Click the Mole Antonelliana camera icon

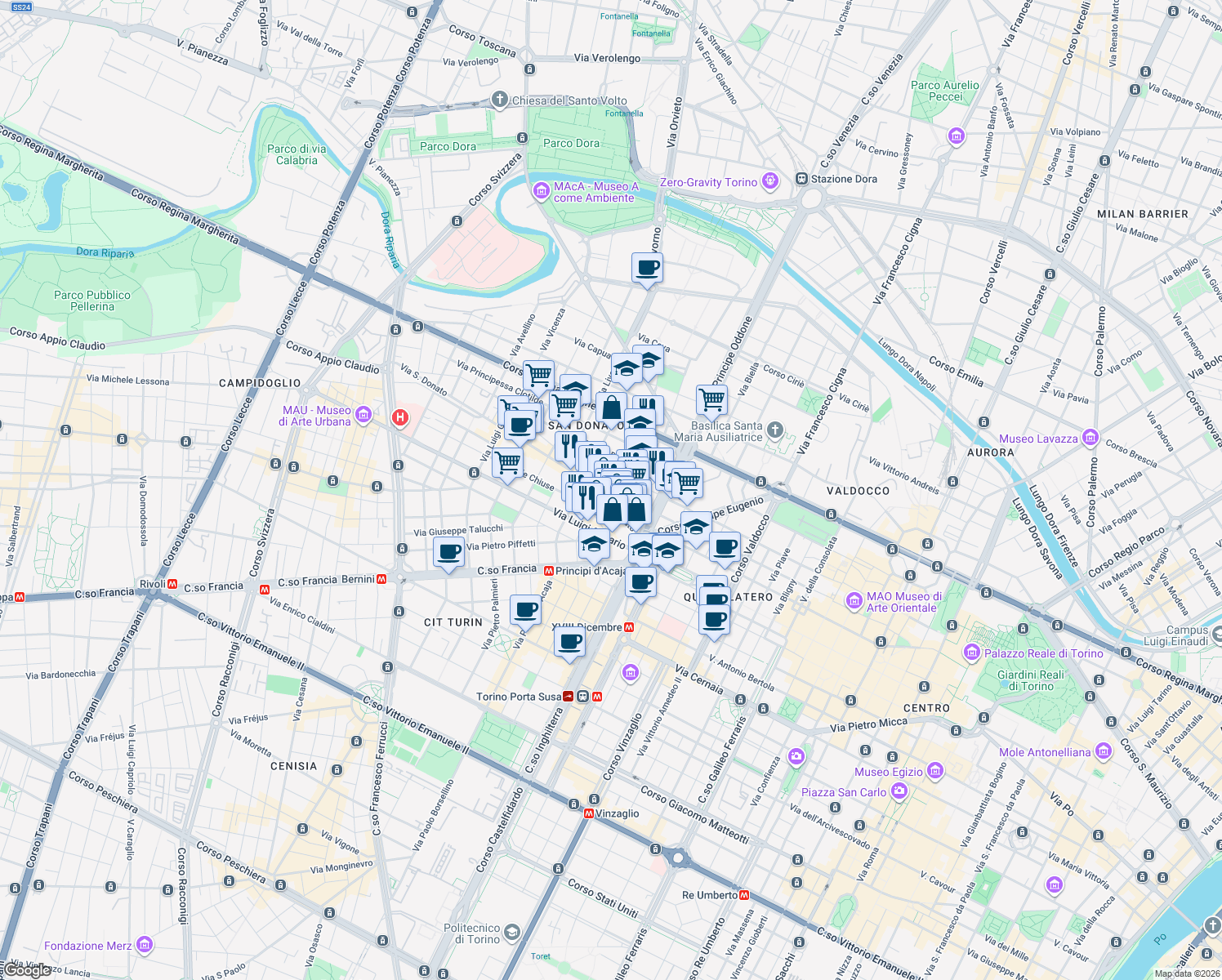pyautogui.click(x=1103, y=752)
